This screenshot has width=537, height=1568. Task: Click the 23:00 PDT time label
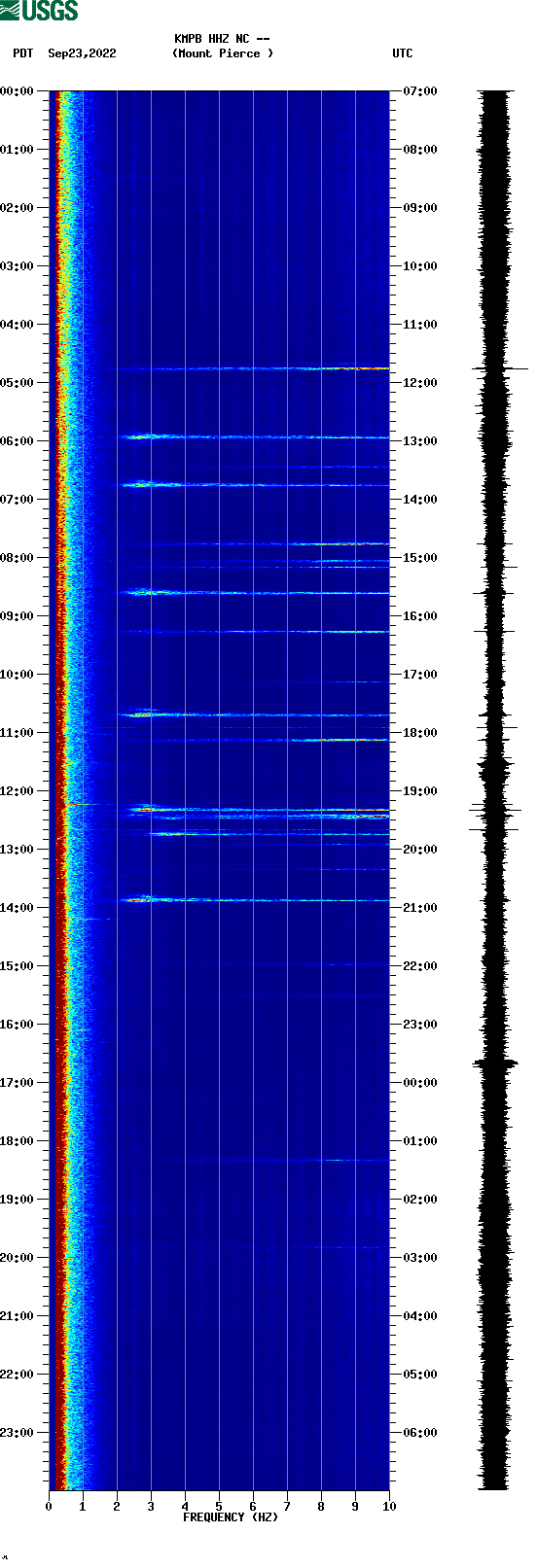coord(18,1433)
